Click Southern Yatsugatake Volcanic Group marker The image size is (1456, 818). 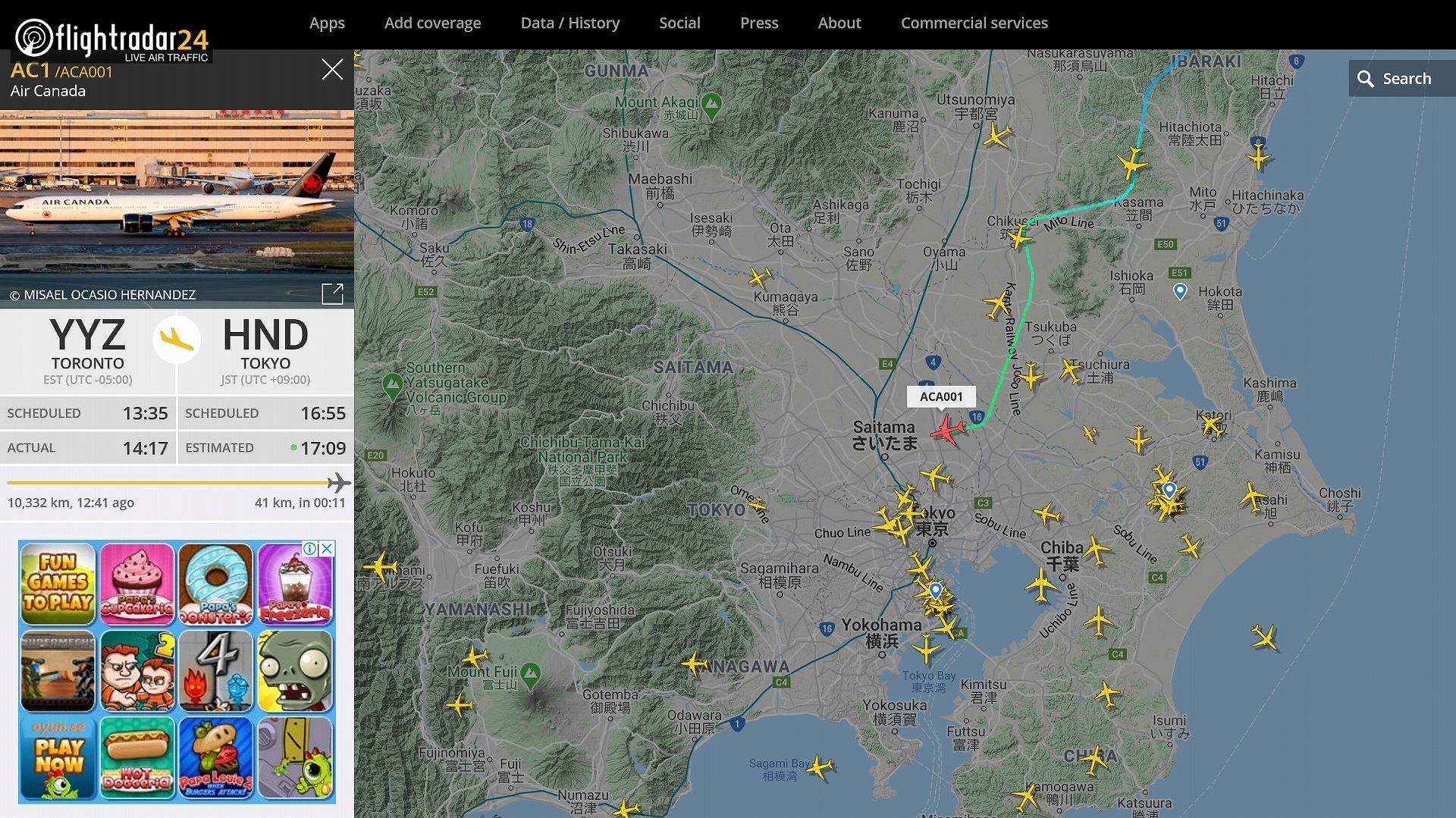pos(392,386)
